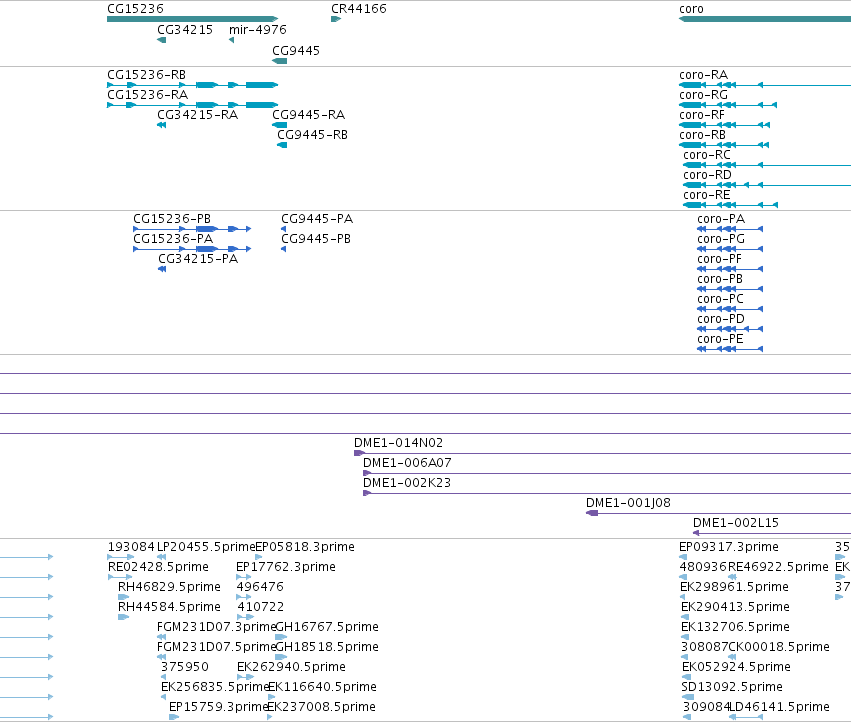Select the DME1-002L15 clone
The image size is (851, 722).
772,533
